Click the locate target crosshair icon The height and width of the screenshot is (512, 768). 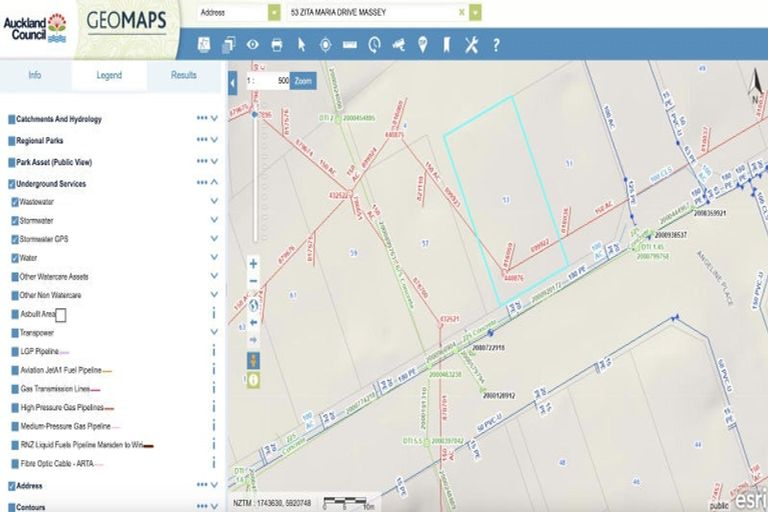point(325,45)
